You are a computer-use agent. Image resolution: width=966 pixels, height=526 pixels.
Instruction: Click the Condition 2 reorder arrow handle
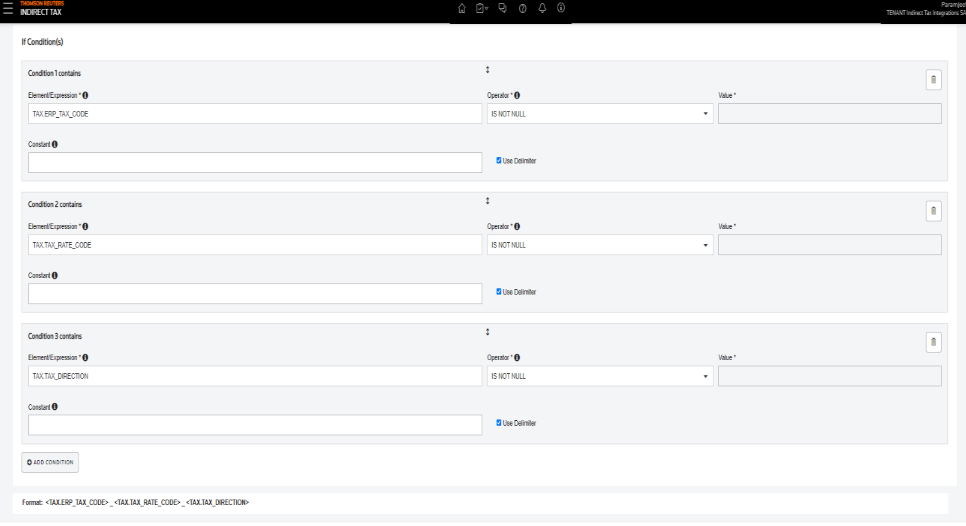click(x=487, y=201)
